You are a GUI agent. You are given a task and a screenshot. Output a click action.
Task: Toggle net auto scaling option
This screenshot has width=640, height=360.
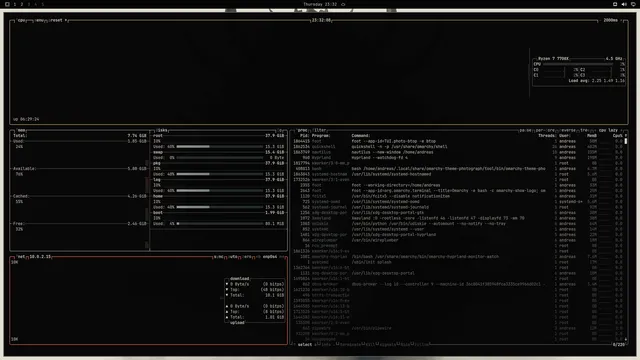pyautogui.click(x=233, y=257)
